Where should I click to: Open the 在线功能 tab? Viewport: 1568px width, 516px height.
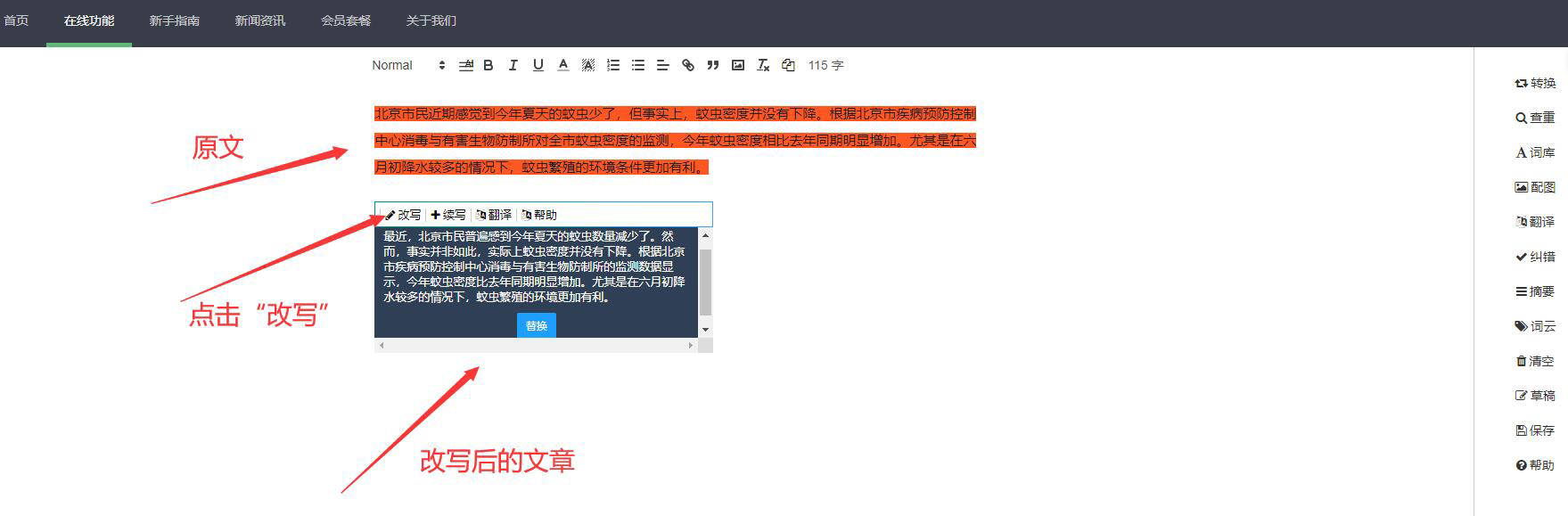pyautogui.click(x=89, y=20)
